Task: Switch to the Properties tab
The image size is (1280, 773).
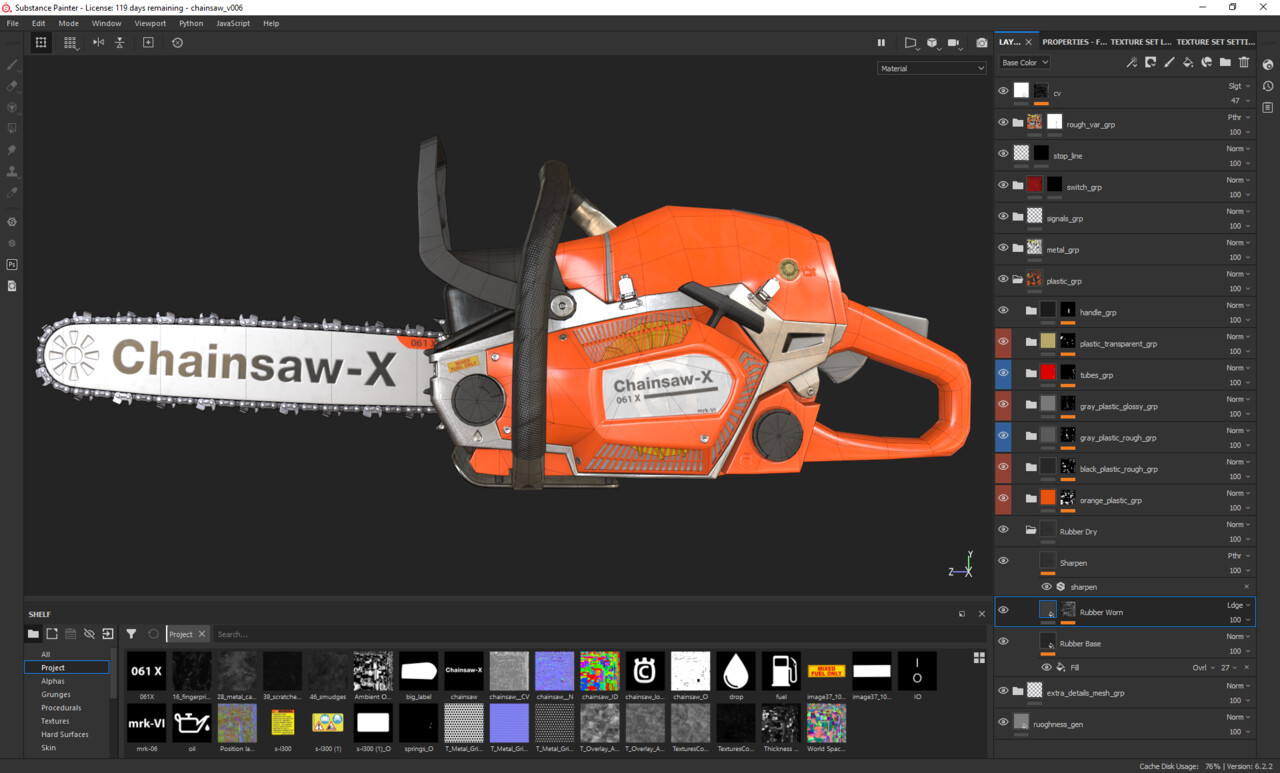Action: pyautogui.click(x=1073, y=42)
